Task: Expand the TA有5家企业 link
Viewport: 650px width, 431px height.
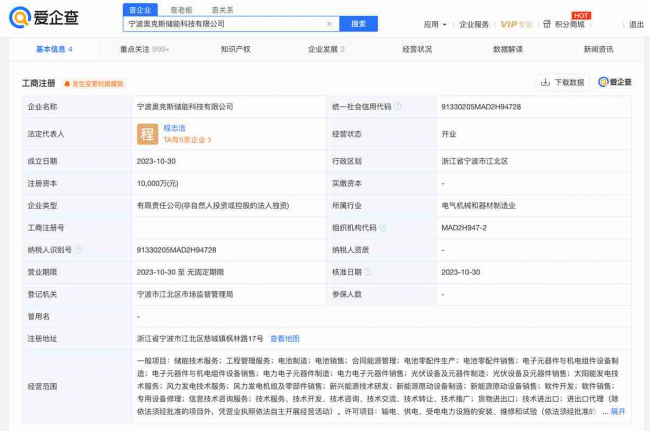Action: (x=187, y=140)
